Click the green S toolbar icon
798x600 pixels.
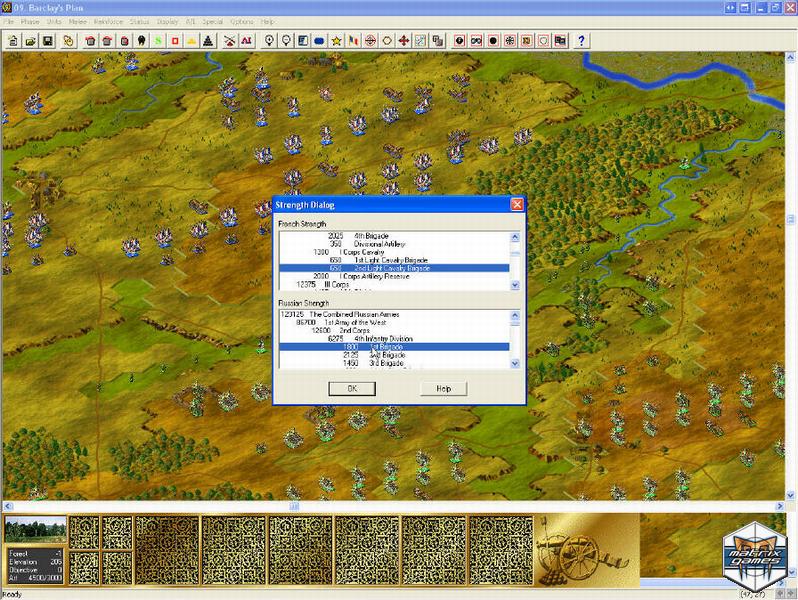point(158,41)
